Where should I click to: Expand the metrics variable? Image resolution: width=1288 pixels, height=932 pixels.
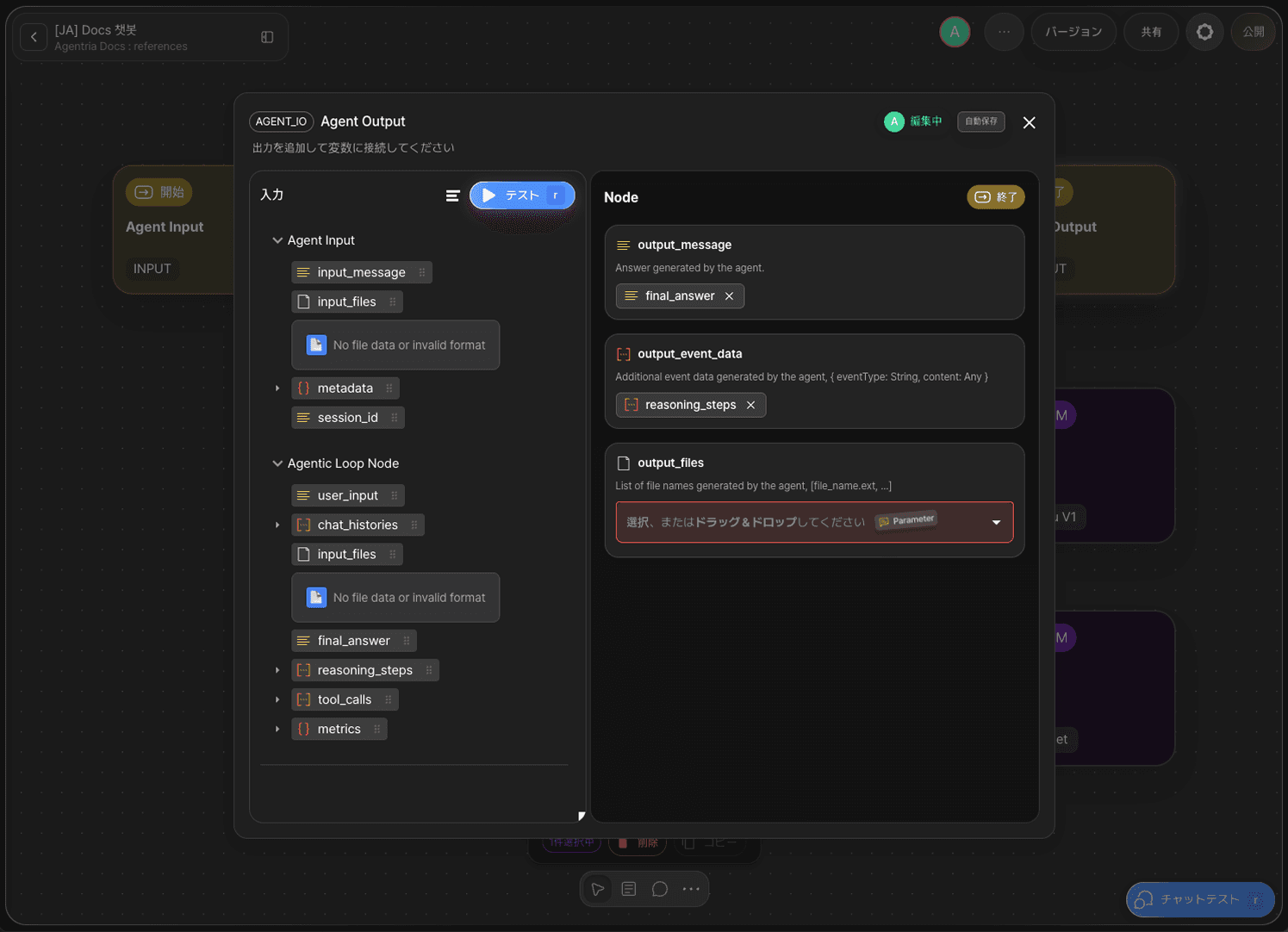click(277, 729)
